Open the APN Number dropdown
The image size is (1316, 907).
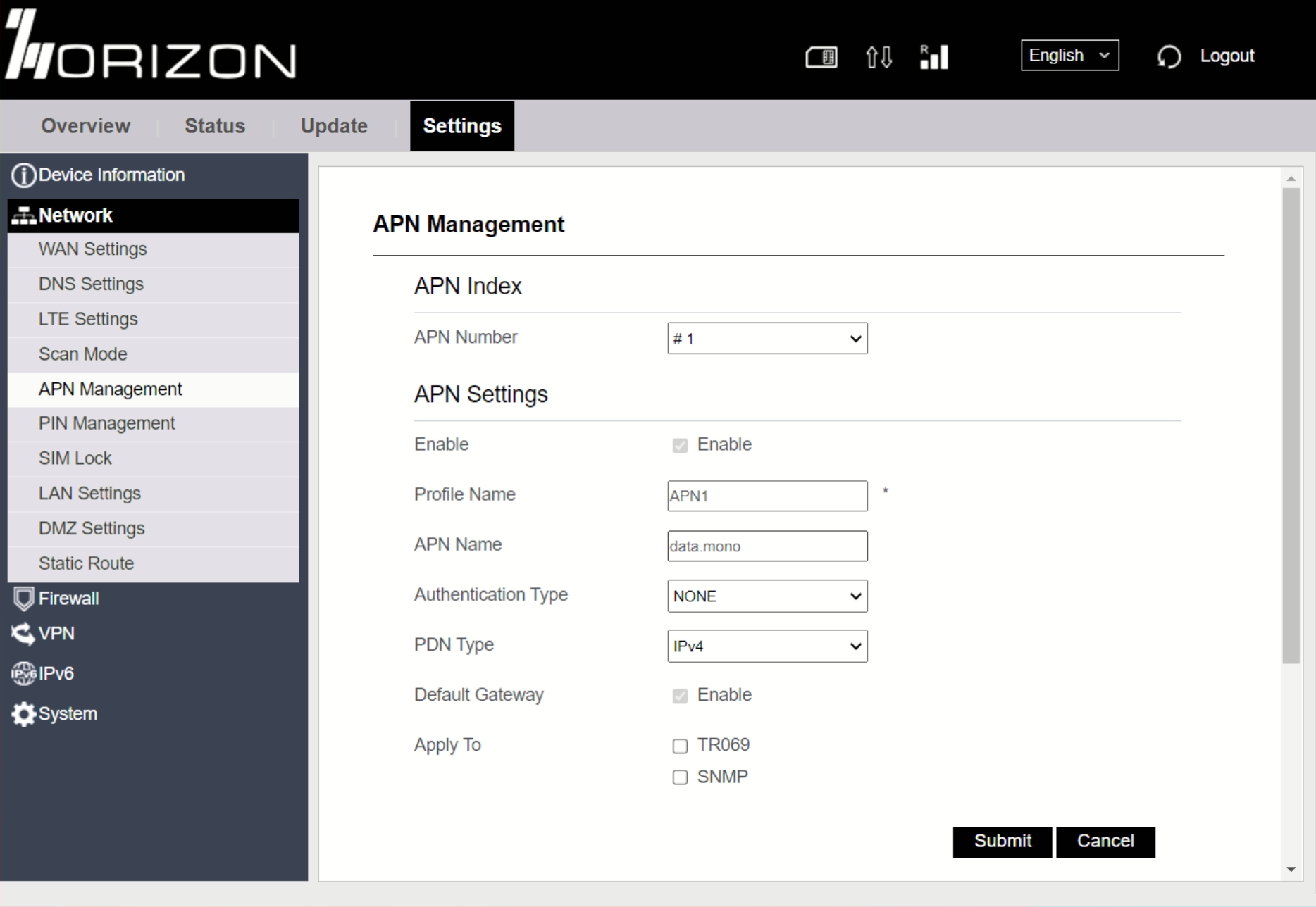(x=767, y=339)
